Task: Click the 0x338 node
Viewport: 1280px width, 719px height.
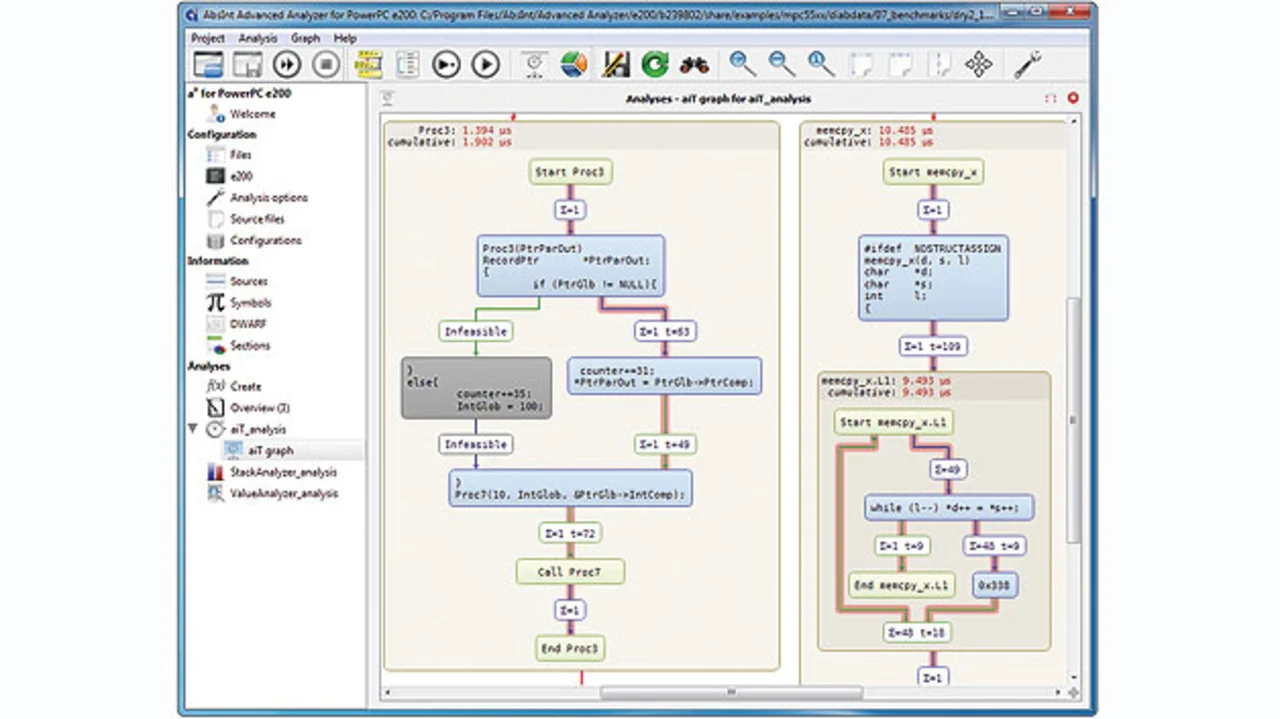Action: pyautogui.click(x=995, y=584)
